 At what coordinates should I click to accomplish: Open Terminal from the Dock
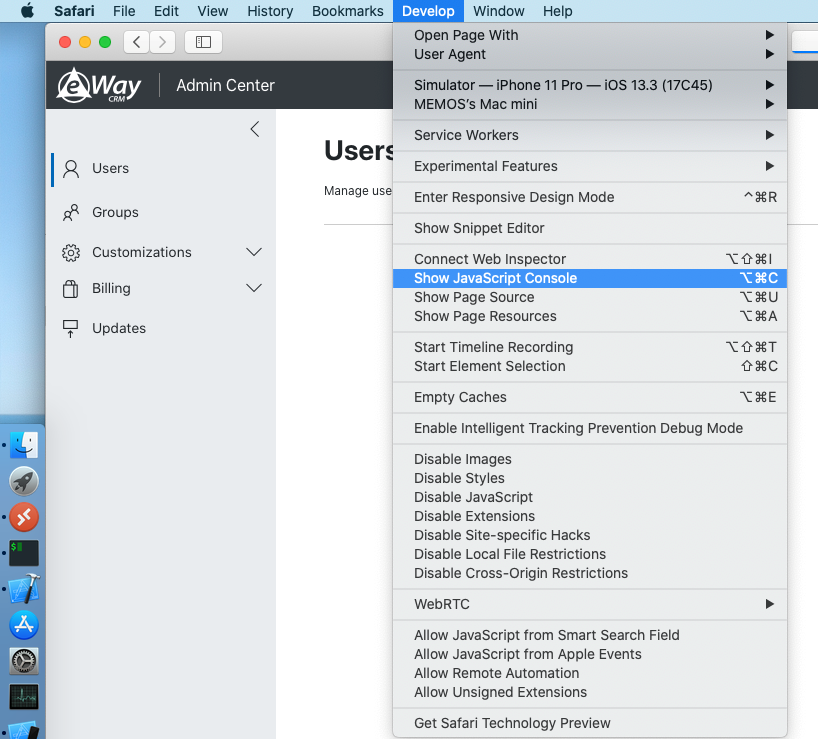click(24, 553)
